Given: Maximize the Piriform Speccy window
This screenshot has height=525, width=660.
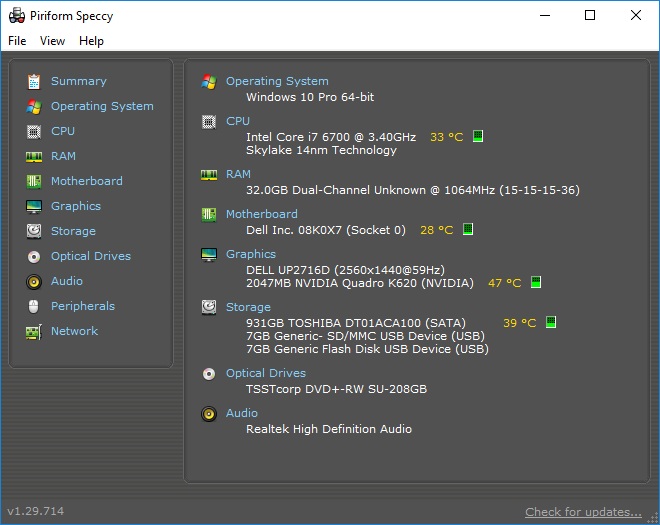Looking at the screenshot, I should tap(590, 16).
